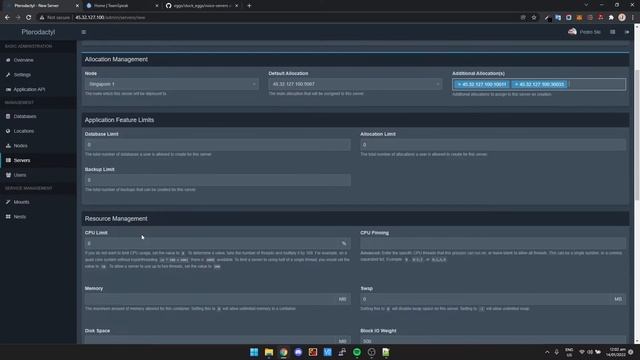
Task: Open the Chrome profile avatar
Action: [622, 18]
